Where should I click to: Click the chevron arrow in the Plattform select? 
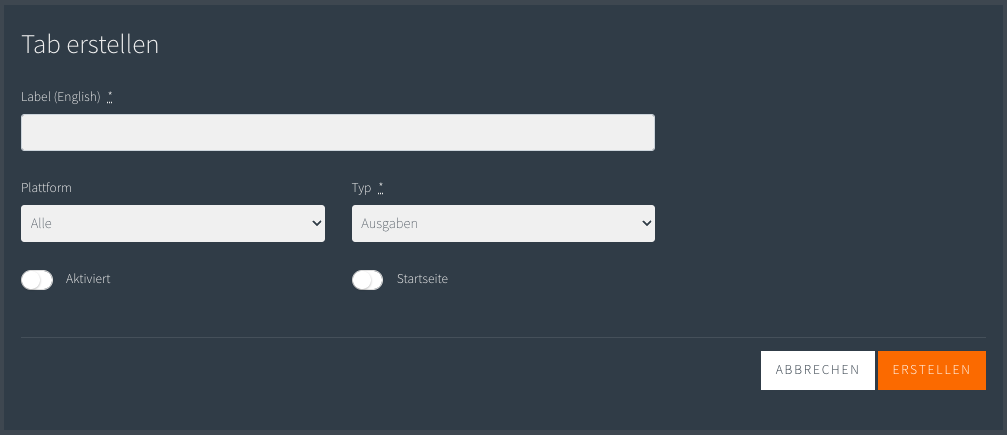317,224
